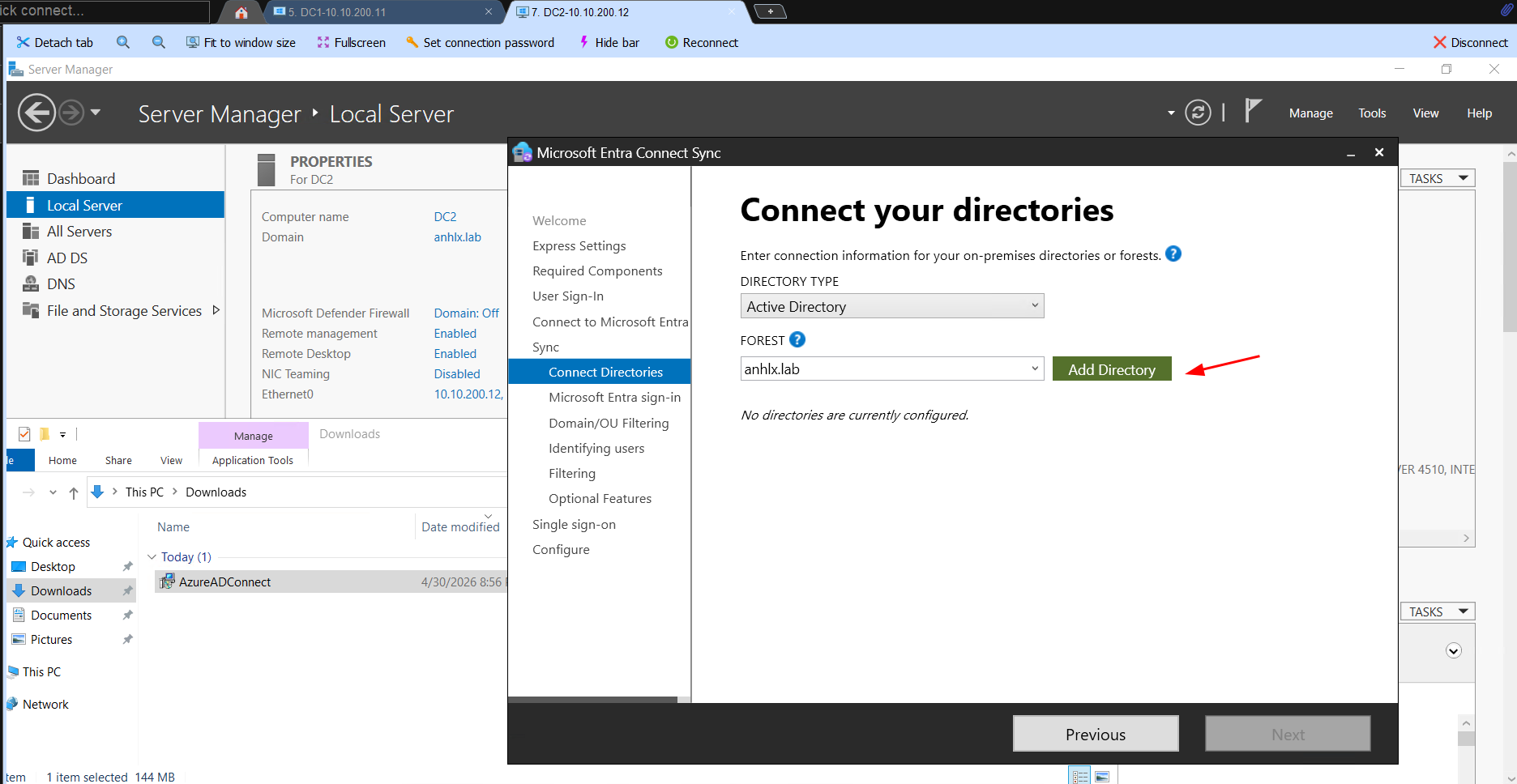Open the home tab icon
Screen dimensions: 1517x784
click(x=241, y=12)
